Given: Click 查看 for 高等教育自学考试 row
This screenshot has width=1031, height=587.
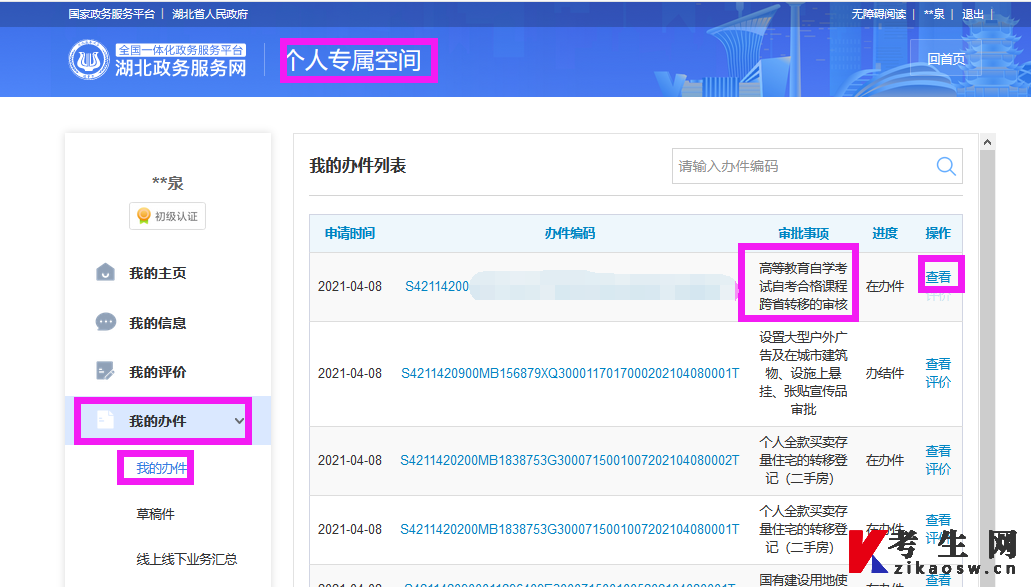Looking at the screenshot, I should pos(938,277).
